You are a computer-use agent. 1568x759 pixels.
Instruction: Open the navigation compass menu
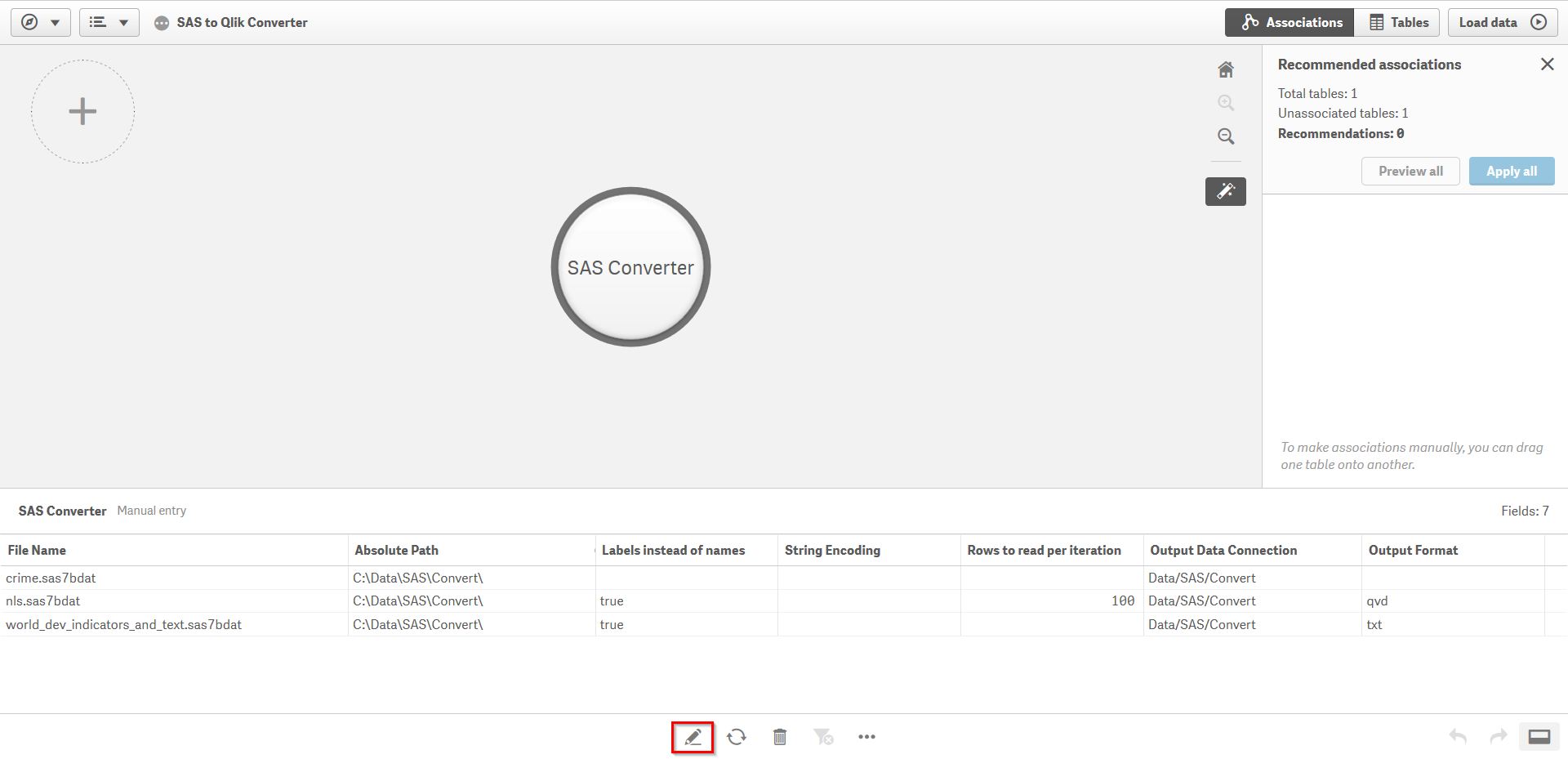click(x=41, y=22)
